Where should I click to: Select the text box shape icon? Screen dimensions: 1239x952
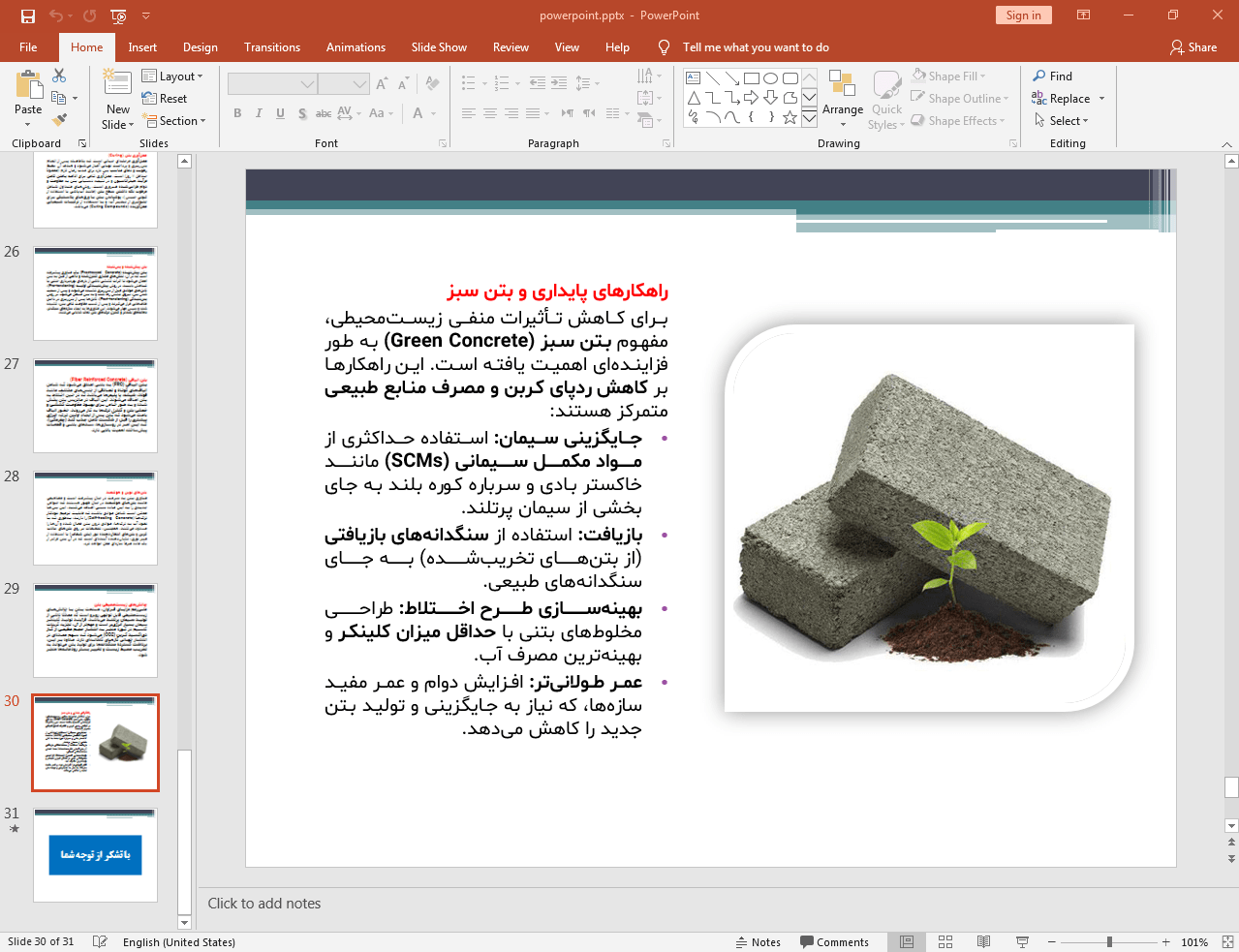pyautogui.click(x=693, y=78)
